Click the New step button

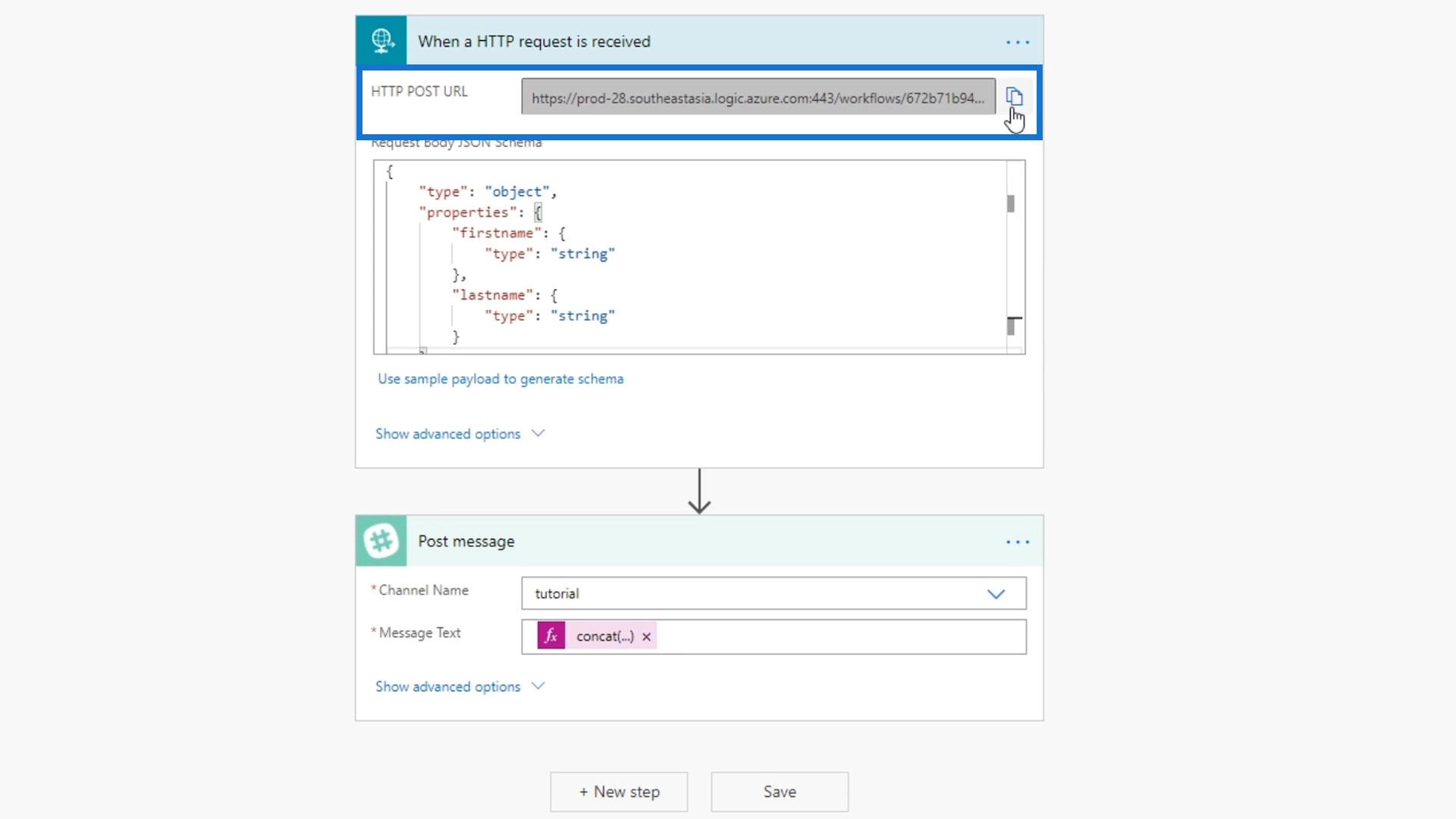tap(619, 792)
